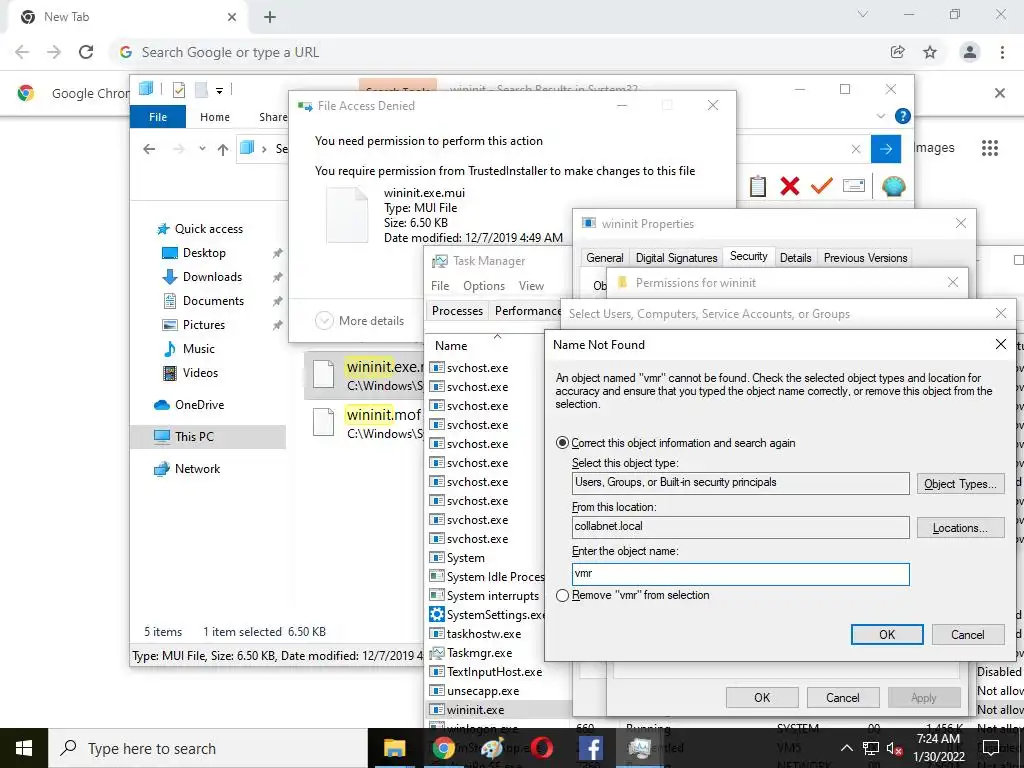
Task: Open Digital Signatures tab in wininit Properties
Action: (677, 258)
